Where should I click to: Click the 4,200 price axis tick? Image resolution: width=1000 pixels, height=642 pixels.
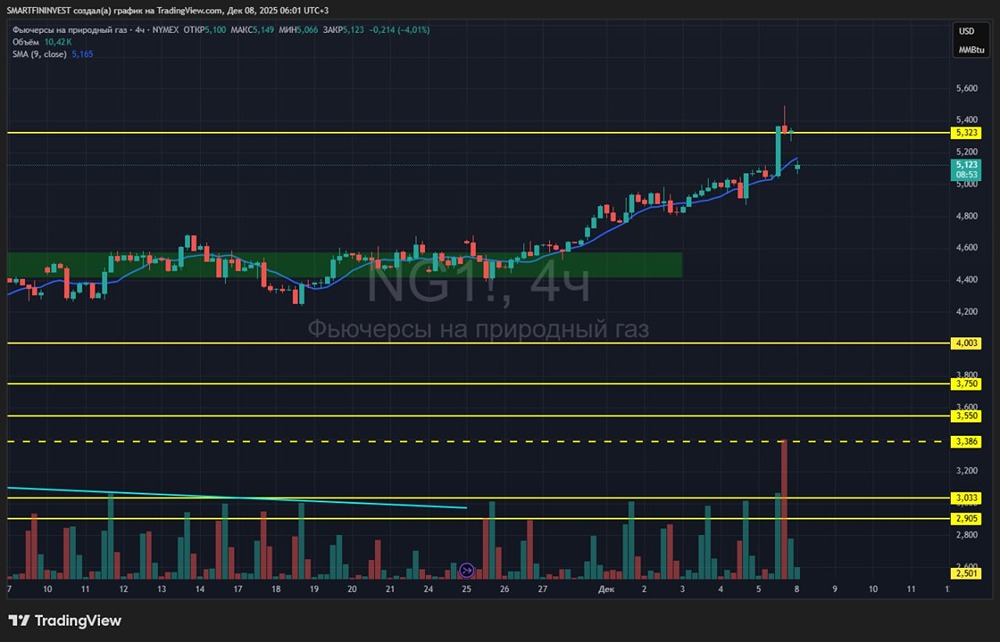click(967, 311)
